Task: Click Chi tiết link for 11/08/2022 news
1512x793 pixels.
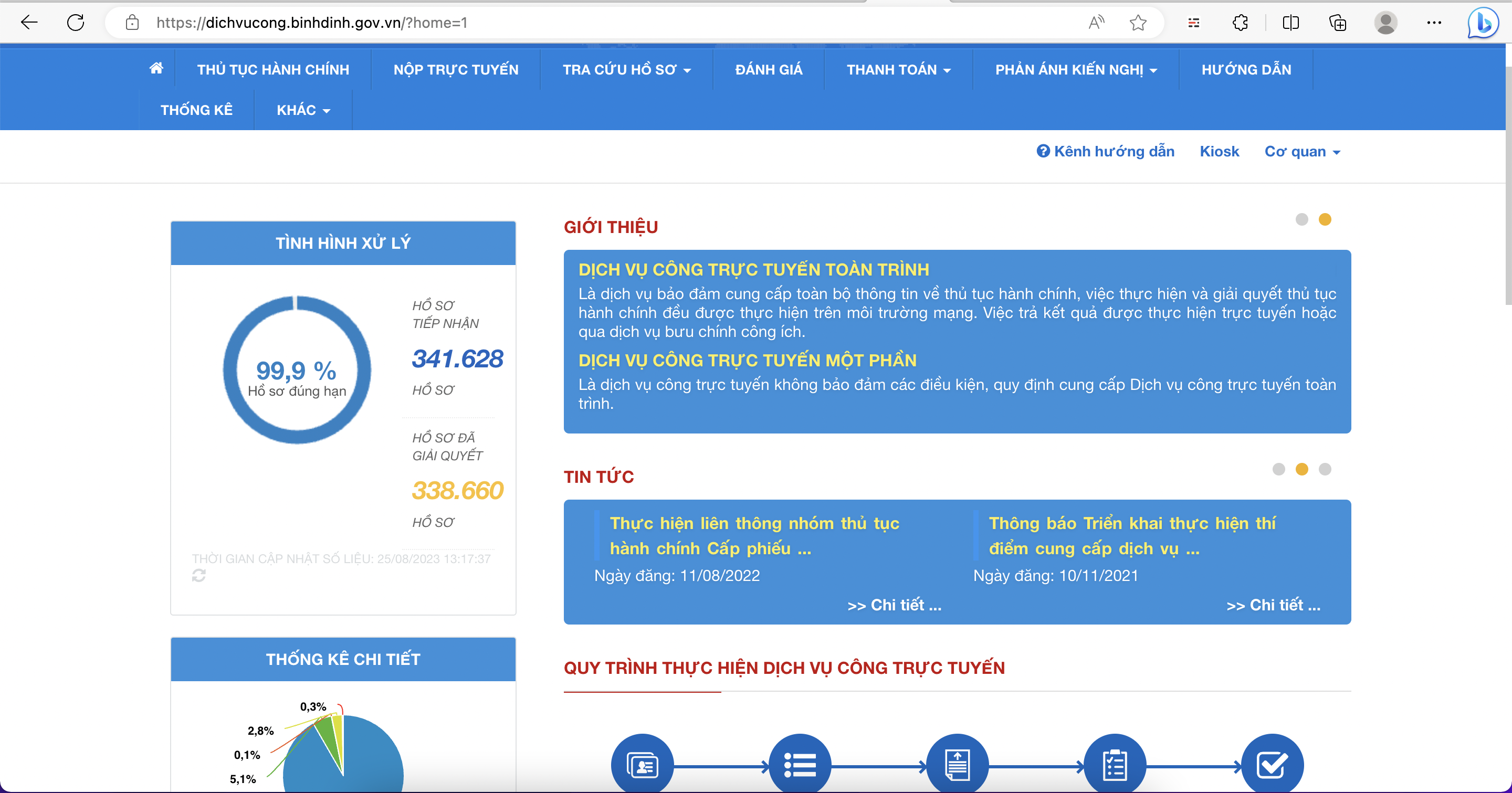Action: 894,605
